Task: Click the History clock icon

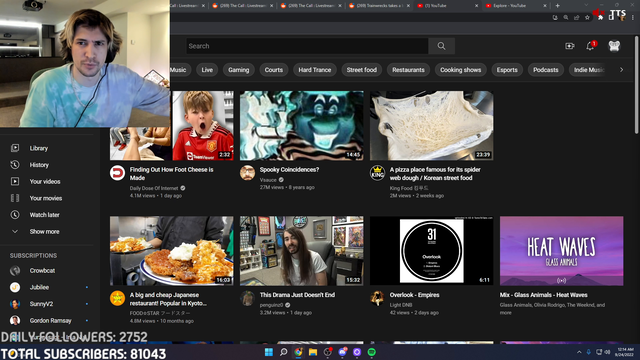Action: click(15, 164)
